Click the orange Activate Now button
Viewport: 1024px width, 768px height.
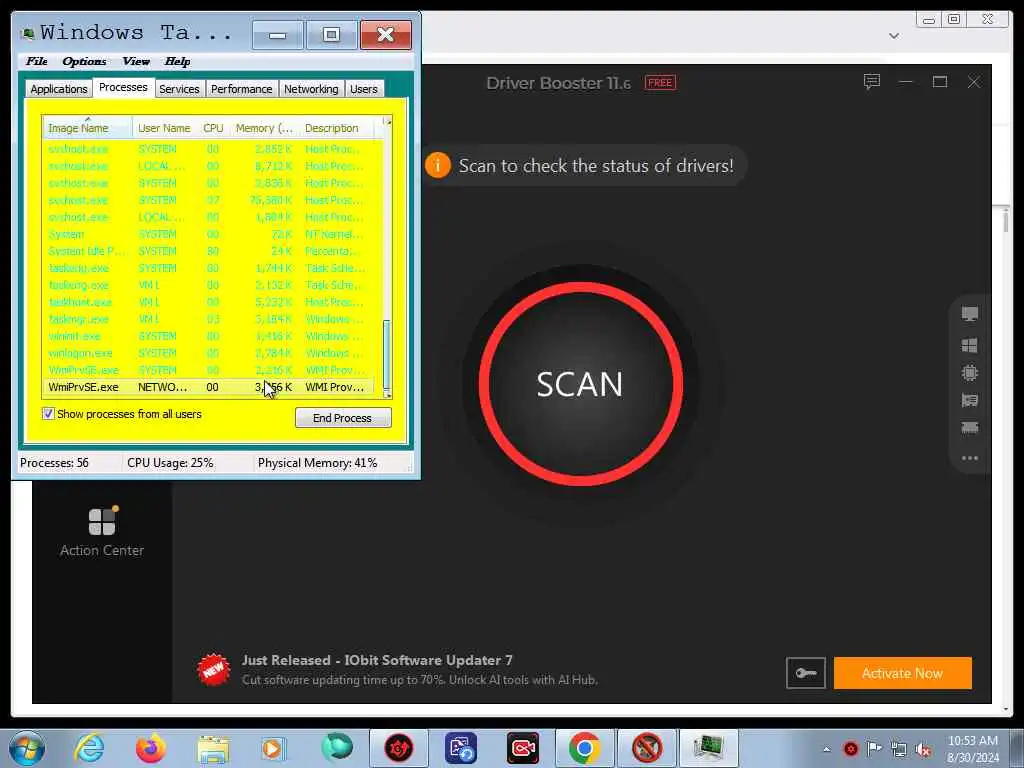coord(903,673)
